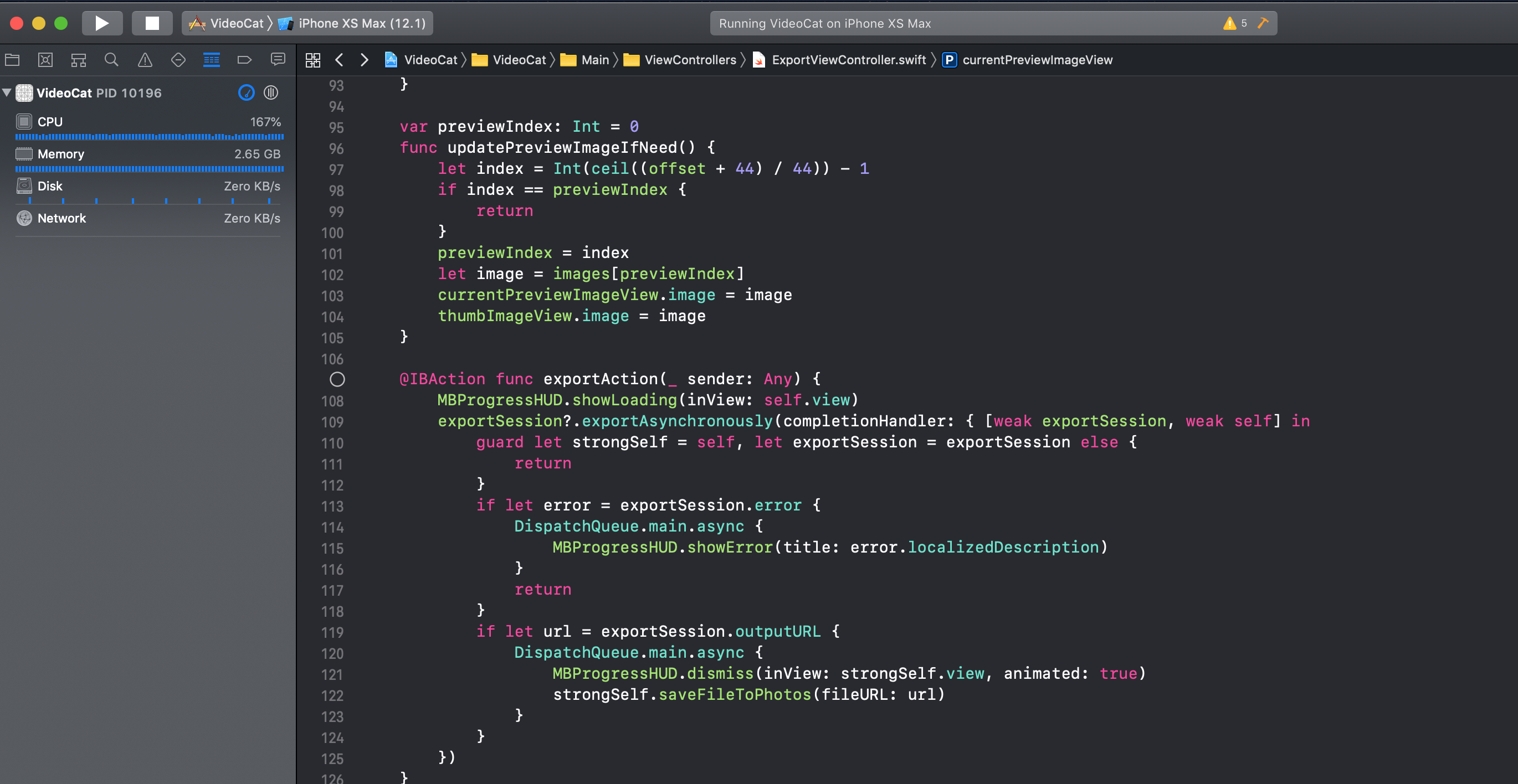Open the Breakpoint navigator icon
This screenshot has height=784, width=1518.
pos(244,59)
